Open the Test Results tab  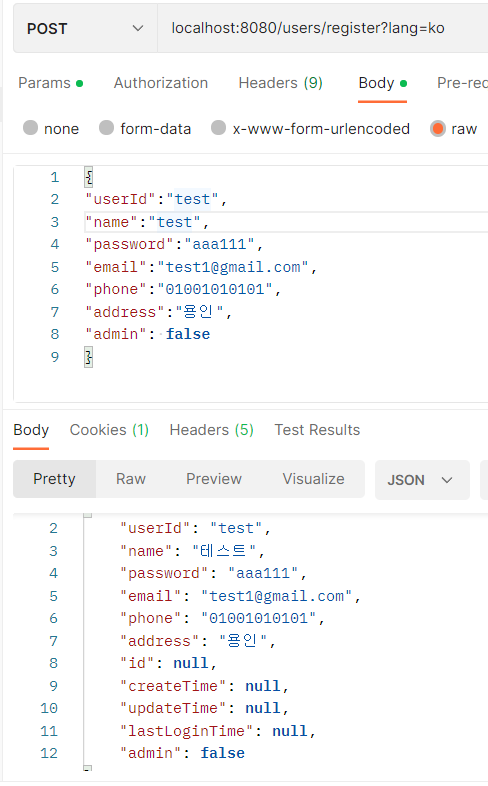click(x=317, y=430)
